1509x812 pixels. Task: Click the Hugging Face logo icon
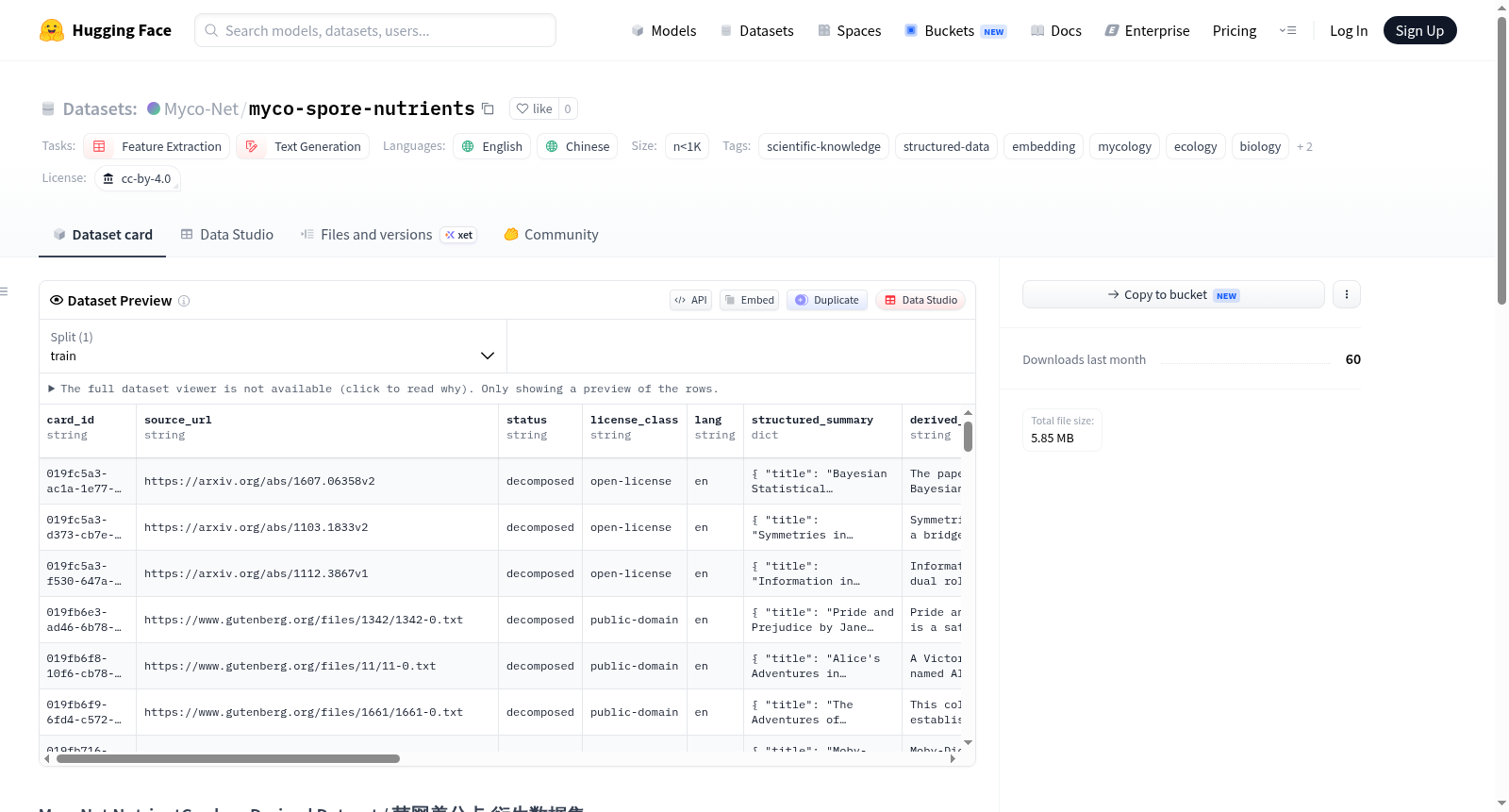(x=52, y=30)
